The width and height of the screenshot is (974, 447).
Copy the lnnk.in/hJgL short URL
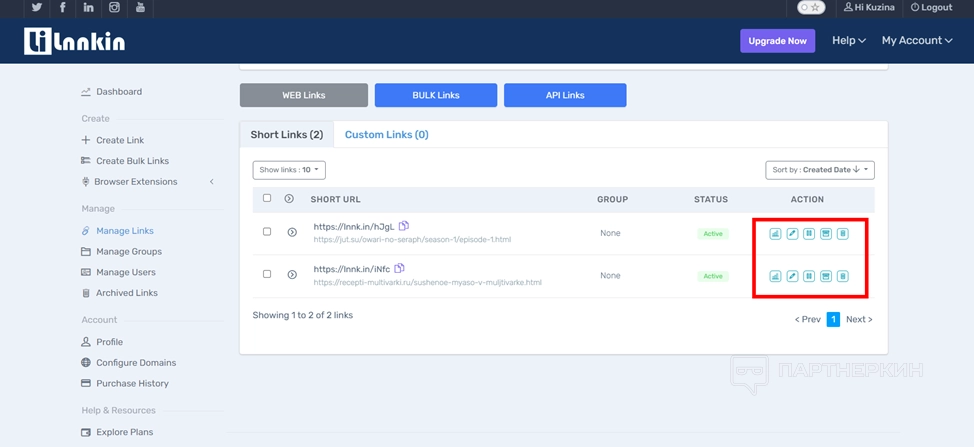tap(404, 225)
